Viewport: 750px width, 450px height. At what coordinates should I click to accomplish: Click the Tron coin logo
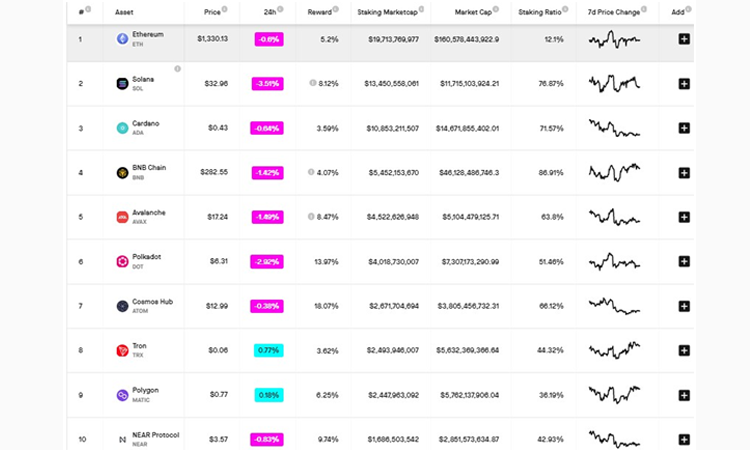point(122,351)
